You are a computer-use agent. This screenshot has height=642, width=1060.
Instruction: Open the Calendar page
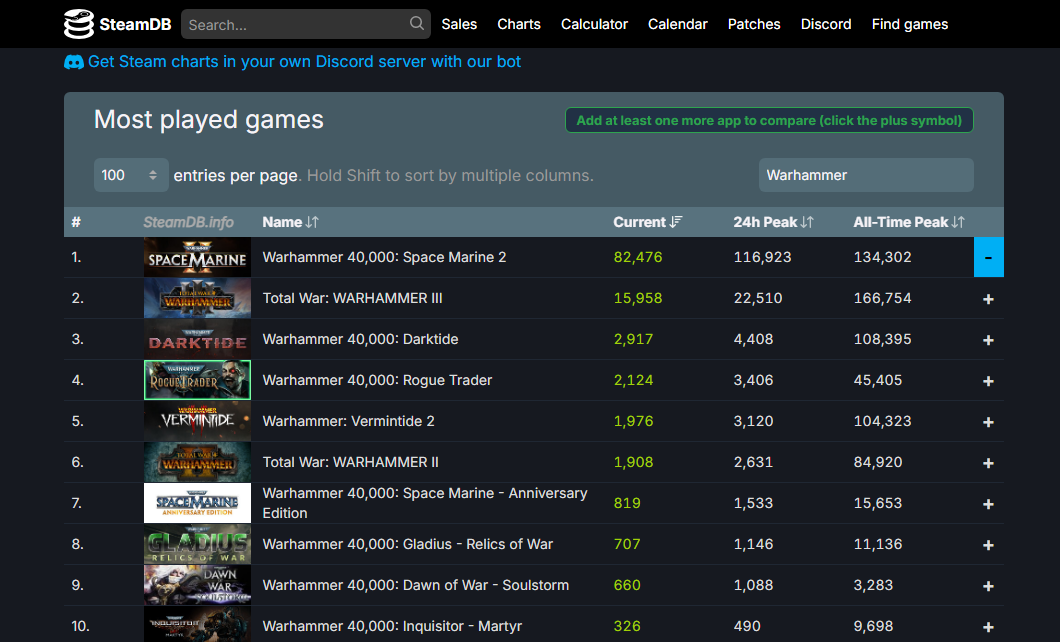677,24
